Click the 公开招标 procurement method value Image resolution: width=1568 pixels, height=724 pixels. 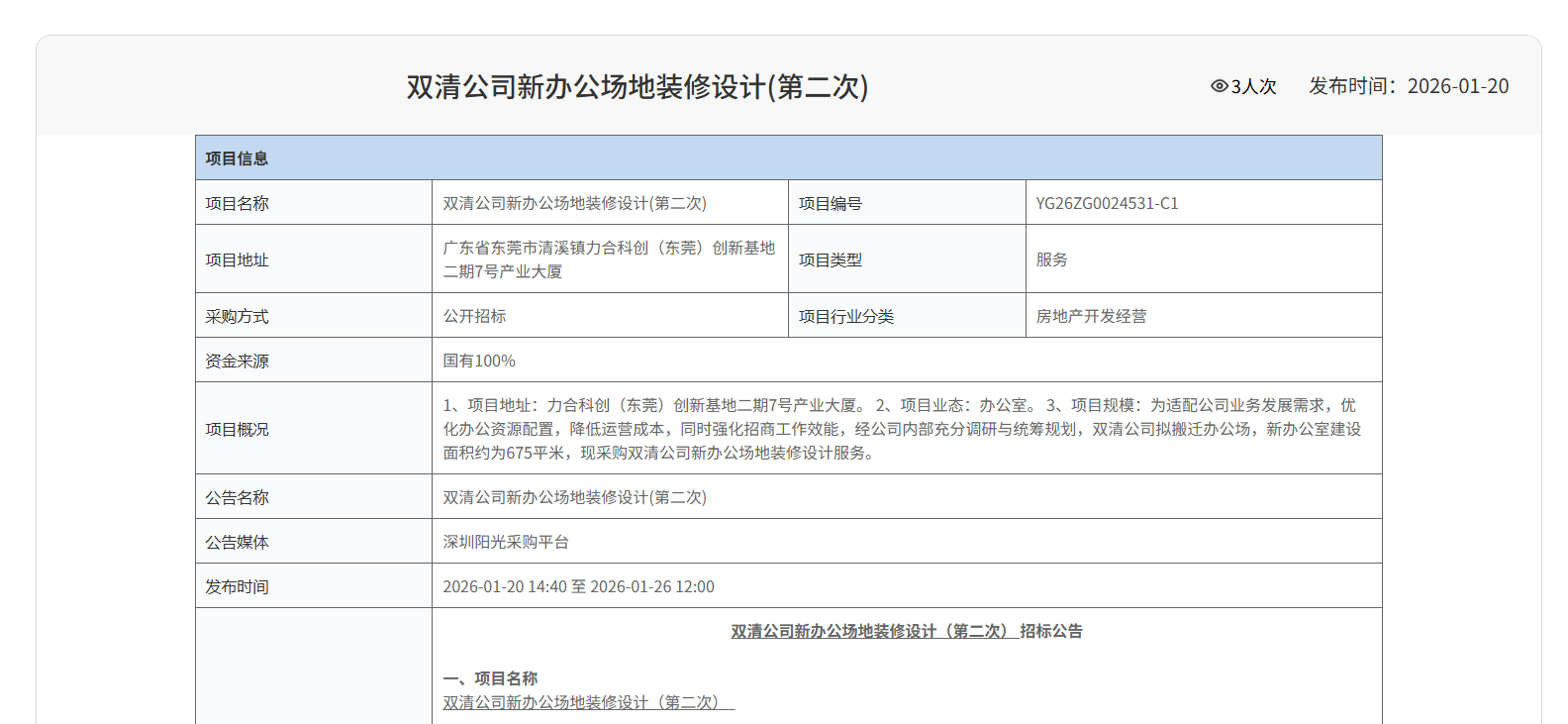point(474,316)
